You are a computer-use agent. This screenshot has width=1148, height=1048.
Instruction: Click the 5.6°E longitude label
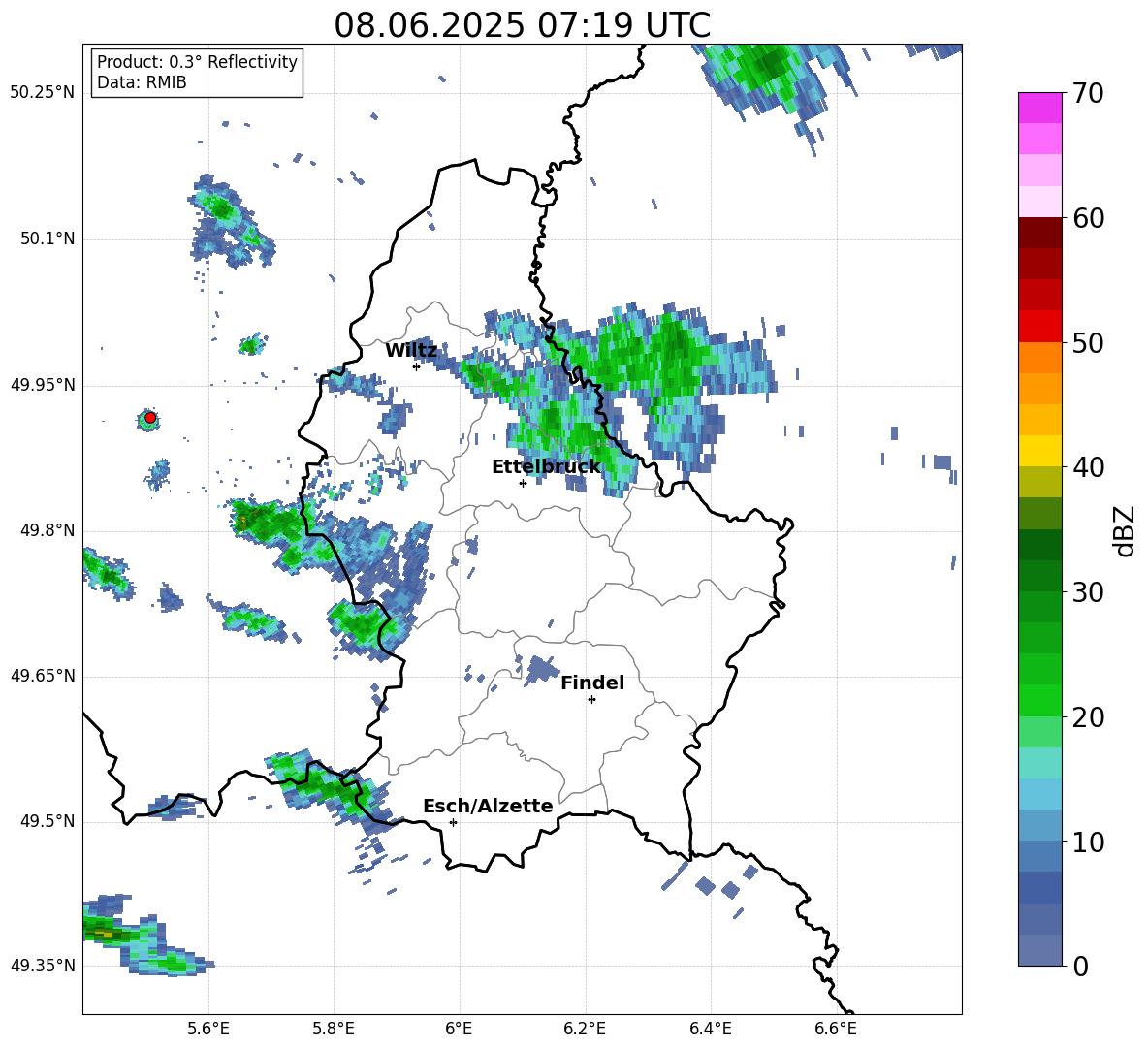coord(208,1029)
